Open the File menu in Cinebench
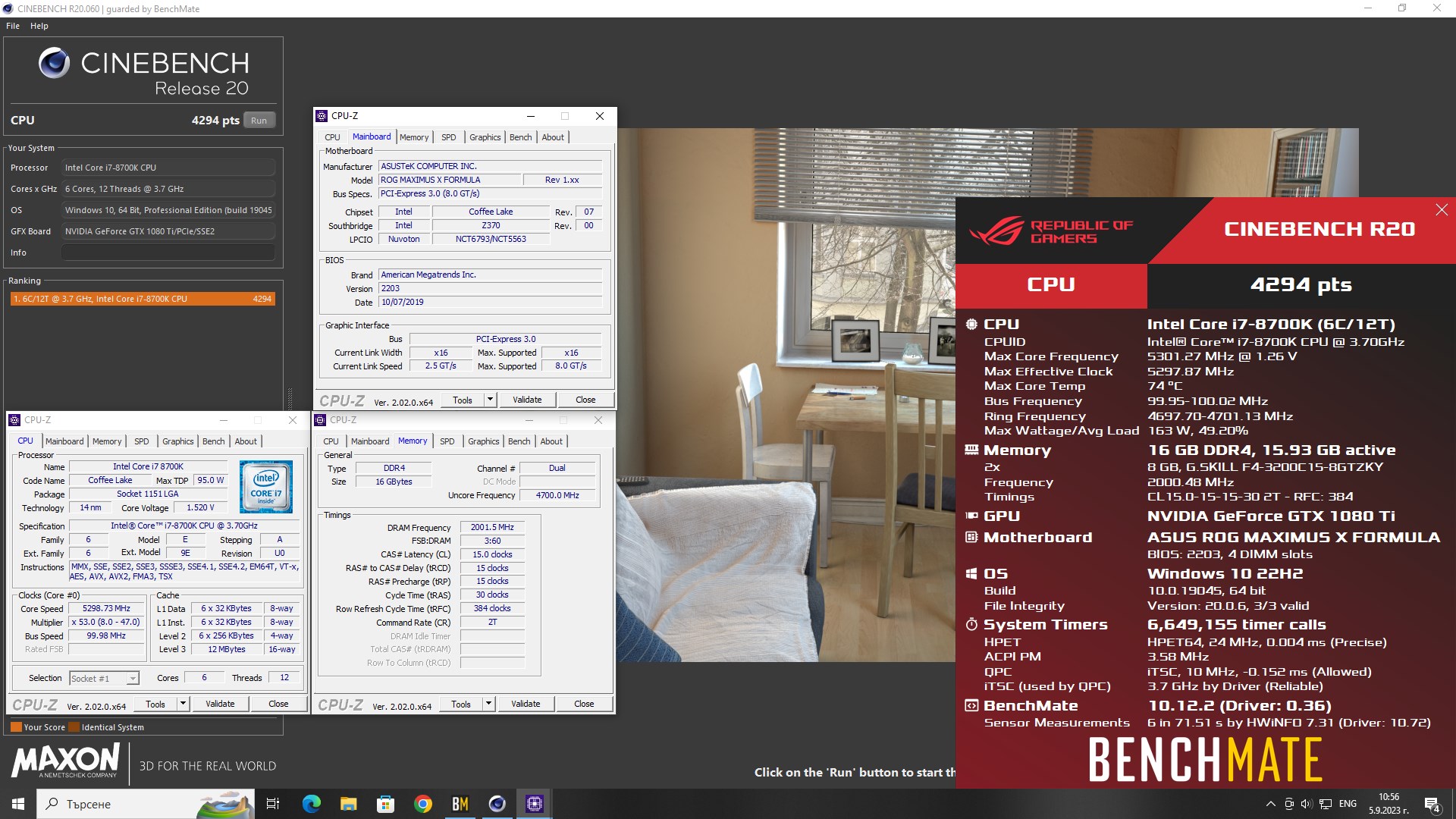The width and height of the screenshot is (1456, 819). coord(13,26)
